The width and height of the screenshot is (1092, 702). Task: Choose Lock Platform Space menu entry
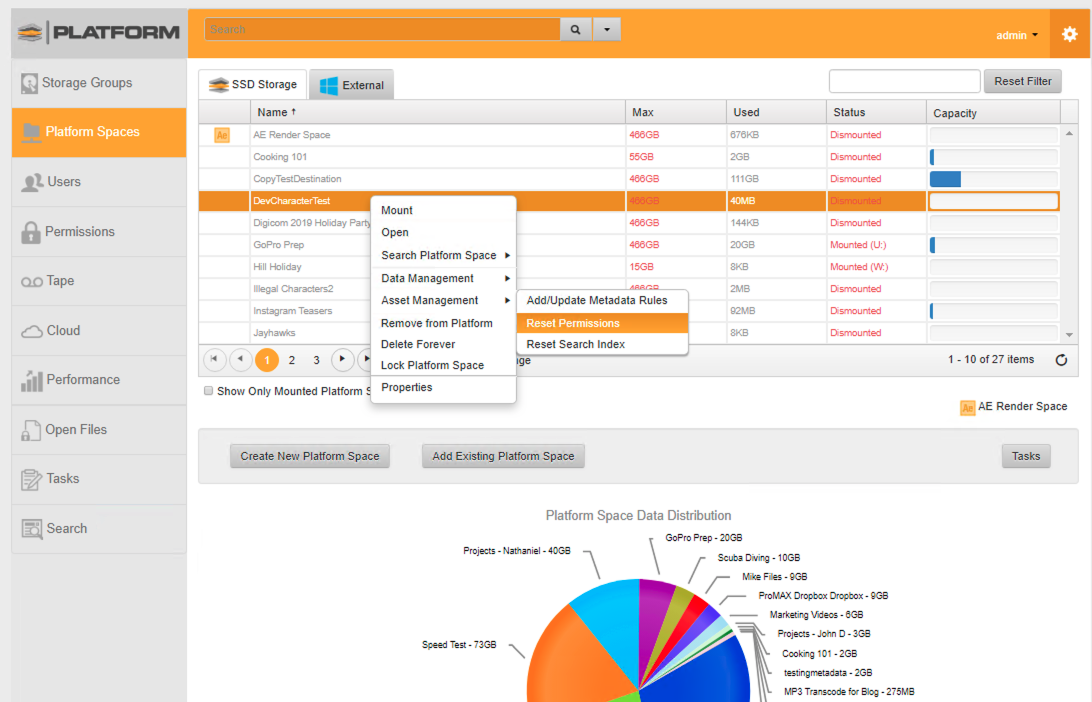[x=432, y=365]
